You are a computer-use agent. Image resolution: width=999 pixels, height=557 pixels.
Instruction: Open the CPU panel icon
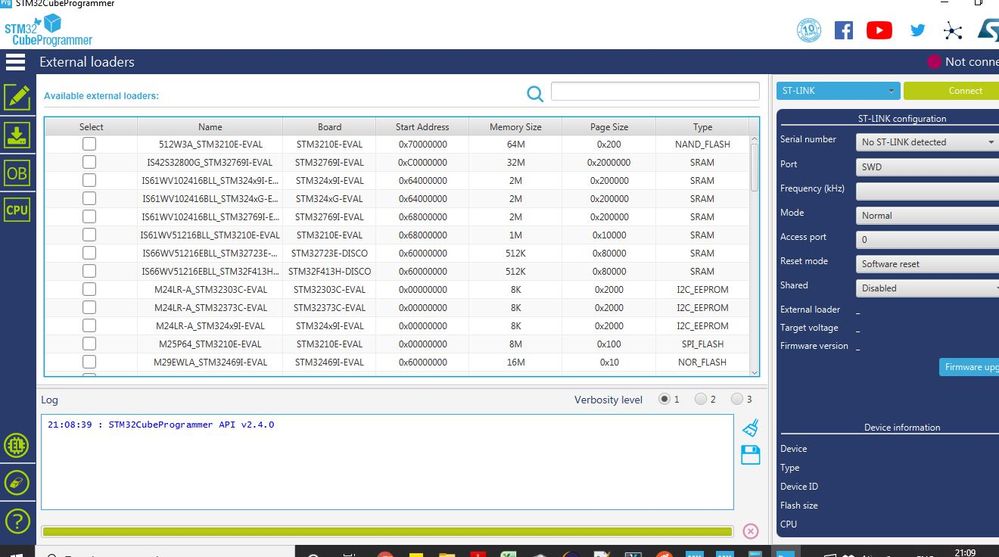pyautogui.click(x=17, y=210)
